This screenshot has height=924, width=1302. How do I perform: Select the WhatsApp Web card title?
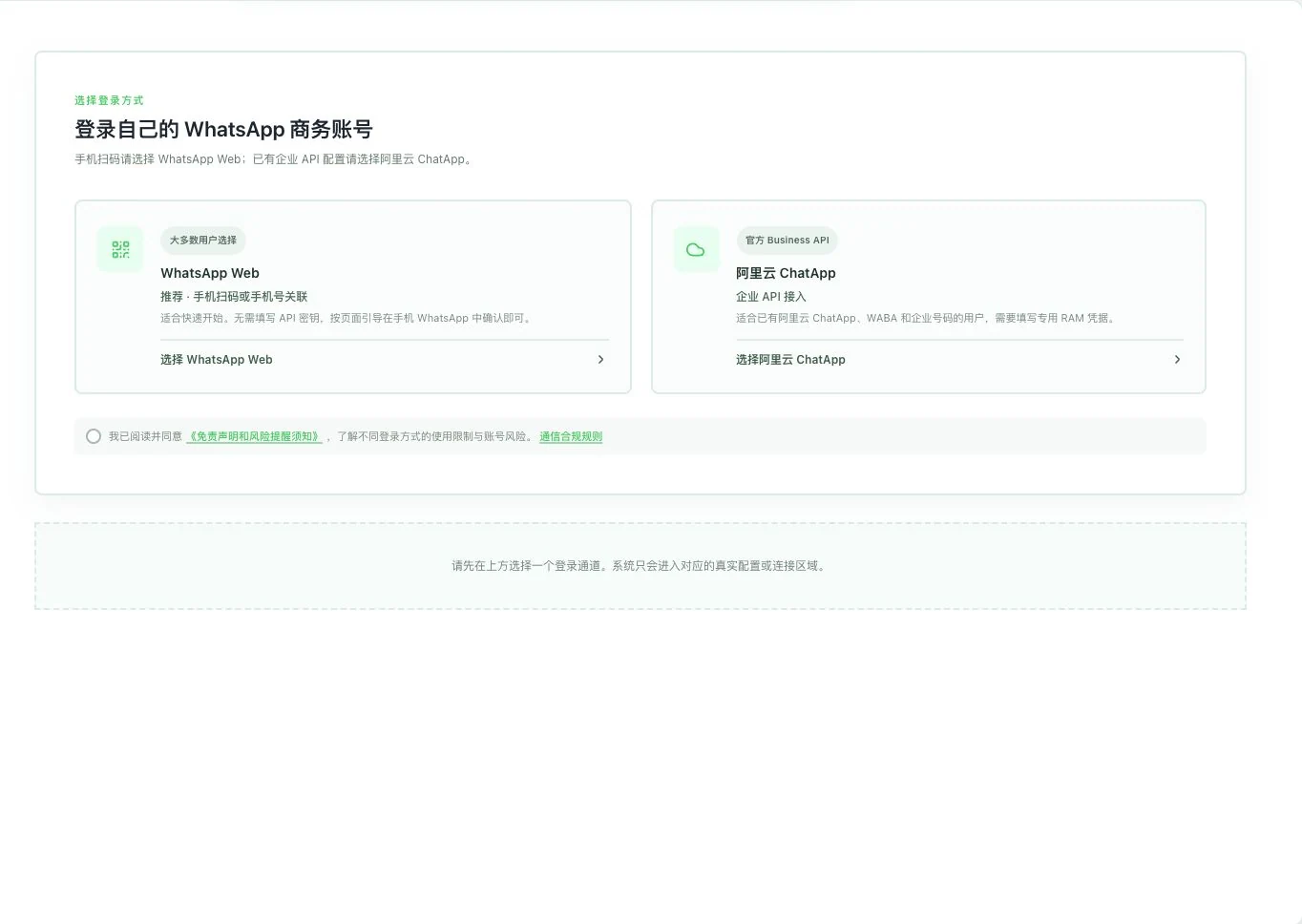(210, 273)
